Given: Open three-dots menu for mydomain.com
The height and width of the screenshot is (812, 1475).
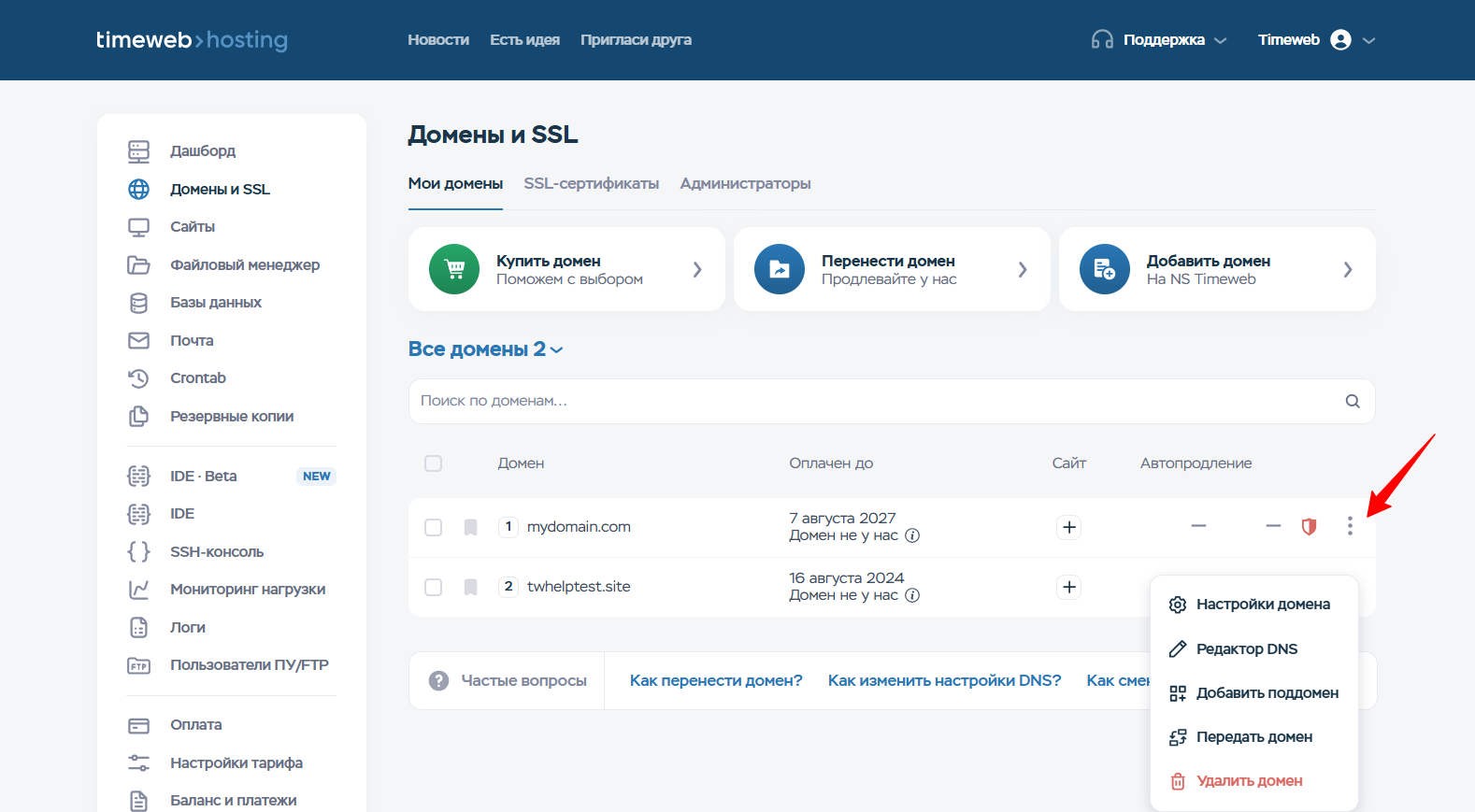Looking at the screenshot, I should (1350, 526).
